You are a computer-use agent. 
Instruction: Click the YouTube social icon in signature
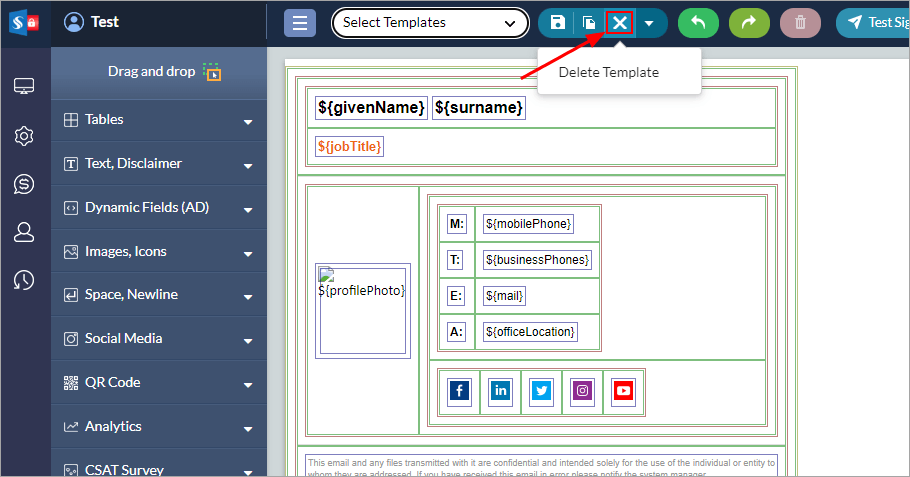(624, 391)
